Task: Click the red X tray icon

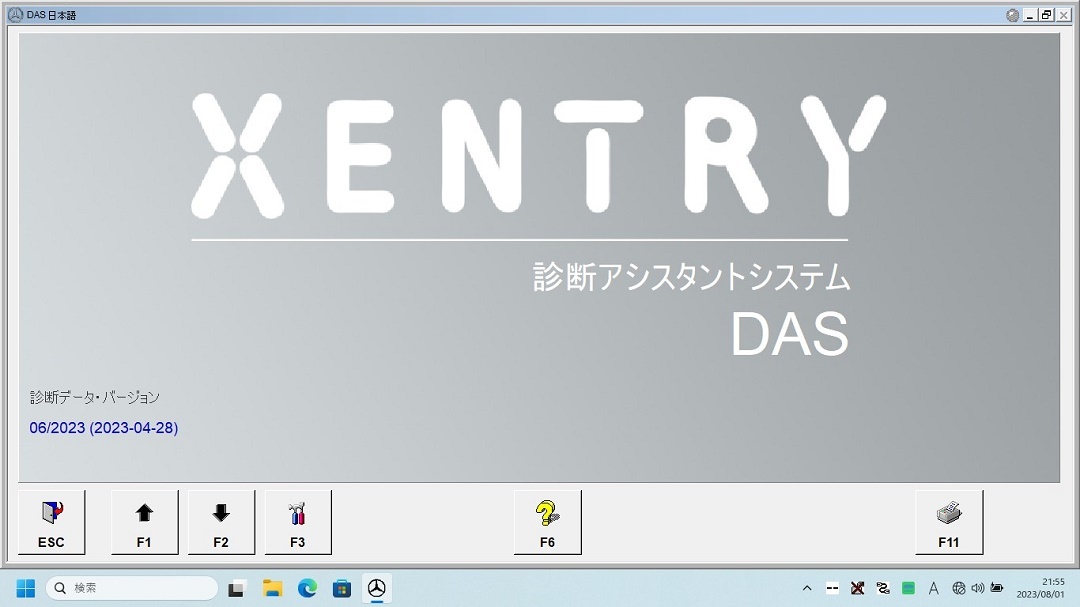Action: pyautogui.click(x=858, y=588)
